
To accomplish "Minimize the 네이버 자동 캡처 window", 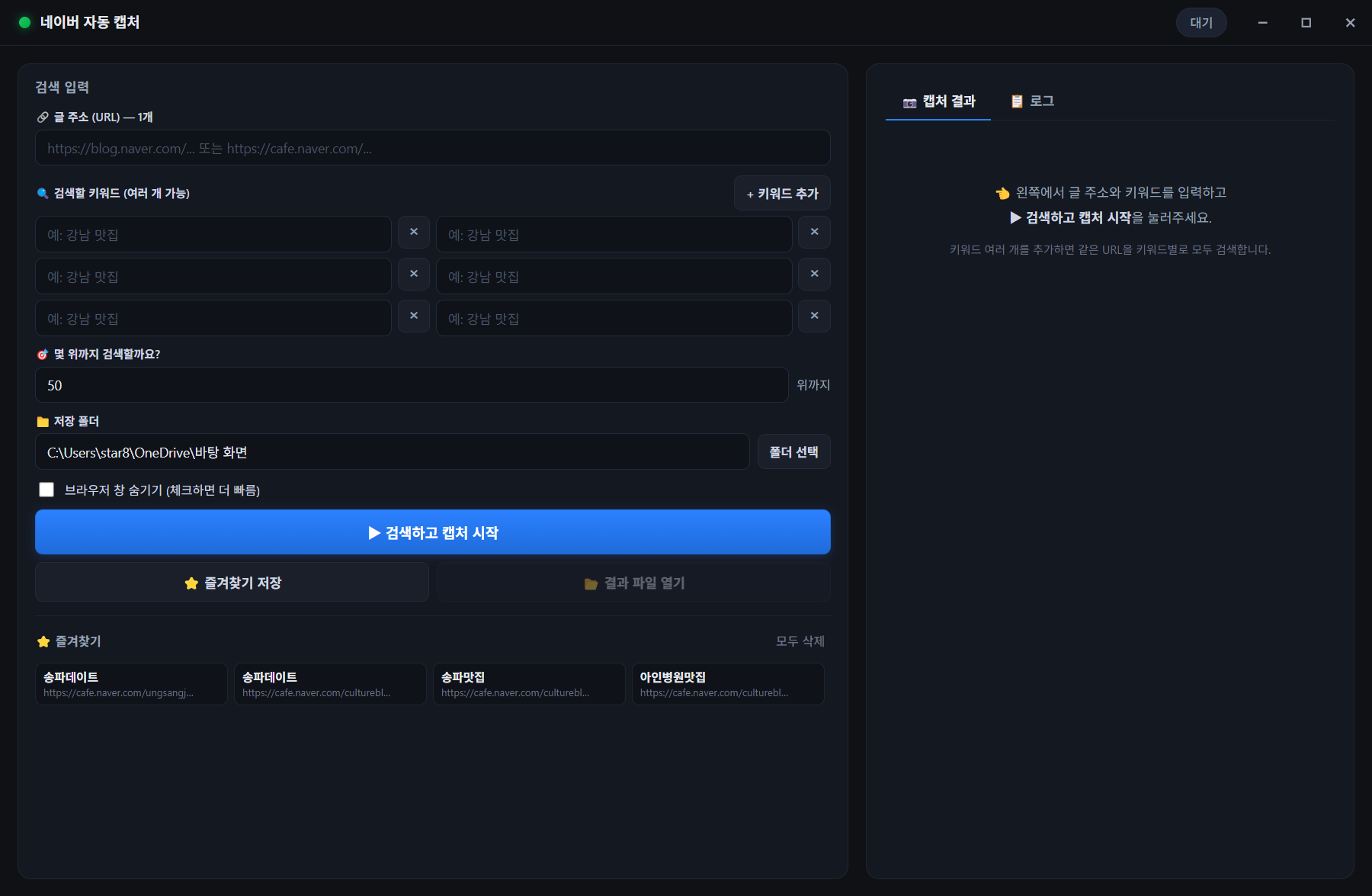I will [x=1262, y=23].
